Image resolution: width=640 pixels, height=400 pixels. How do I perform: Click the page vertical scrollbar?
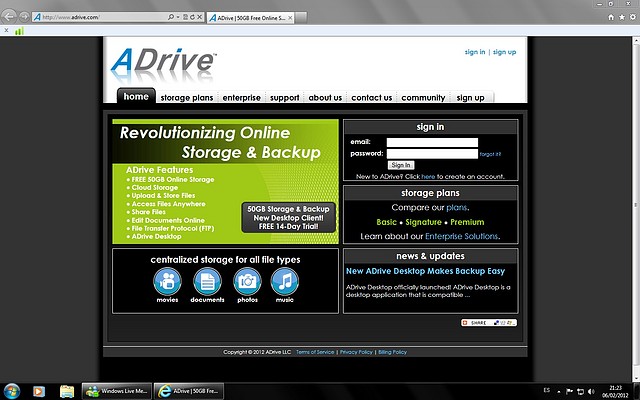(x=636, y=204)
